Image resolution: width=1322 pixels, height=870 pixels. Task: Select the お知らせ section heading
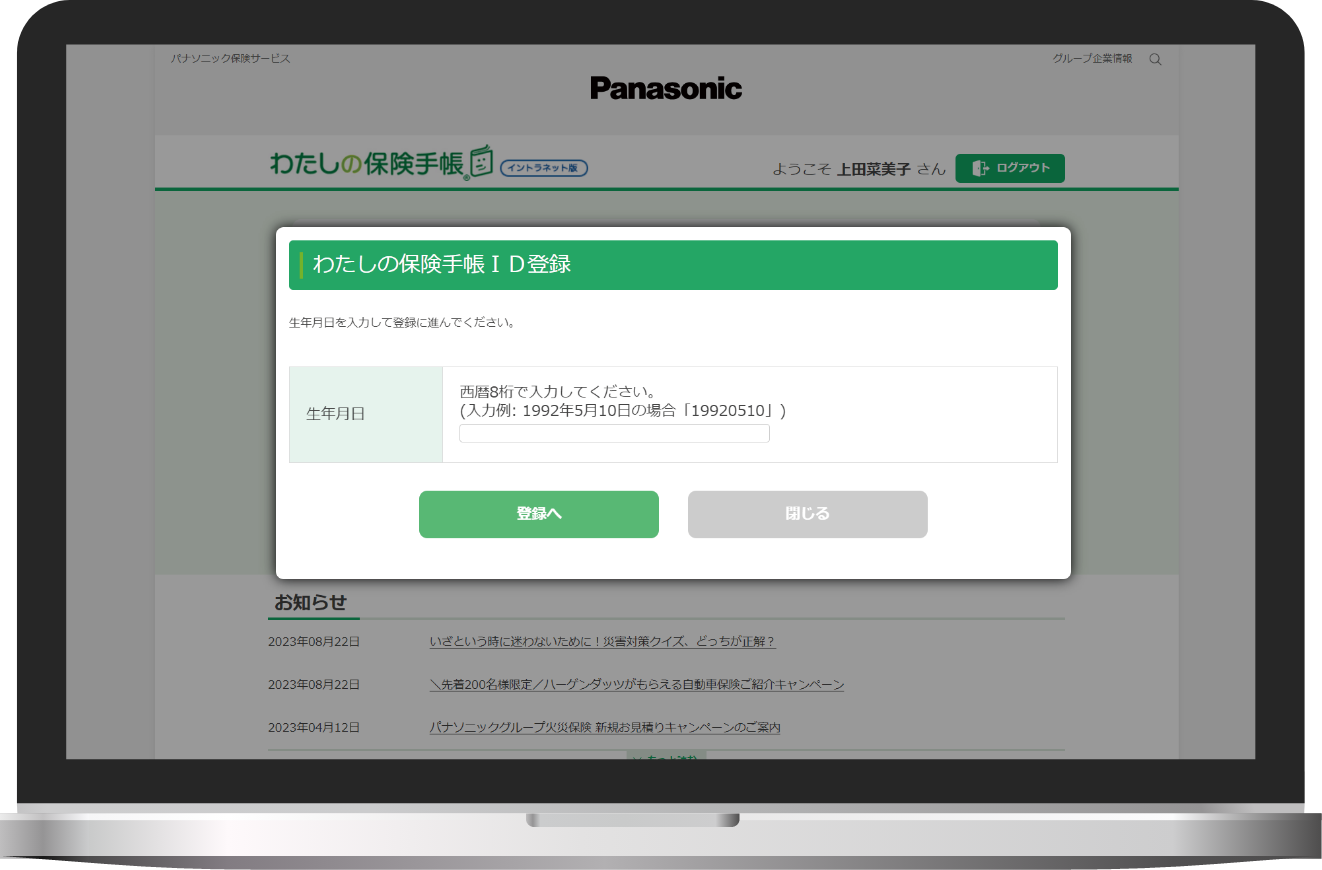(311, 603)
